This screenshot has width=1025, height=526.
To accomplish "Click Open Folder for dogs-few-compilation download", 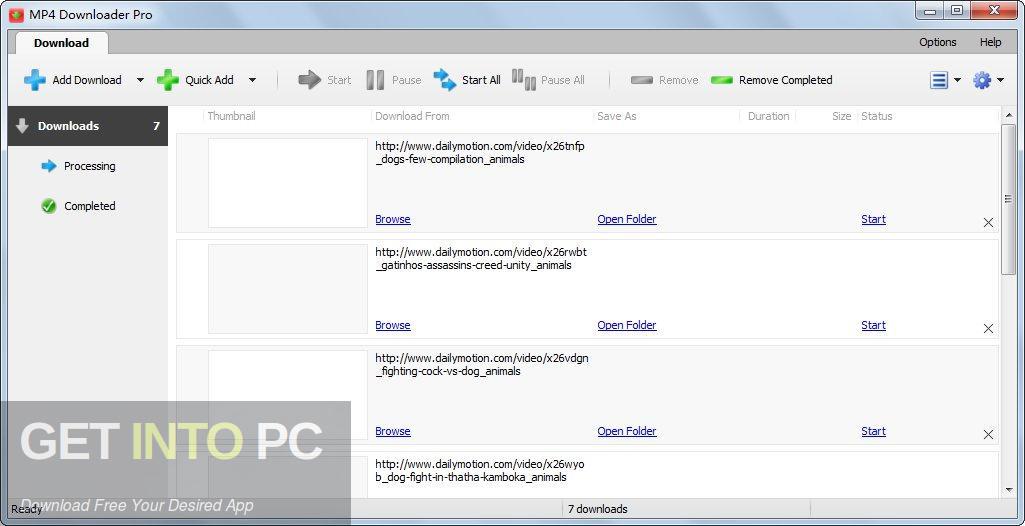I will [x=627, y=219].
